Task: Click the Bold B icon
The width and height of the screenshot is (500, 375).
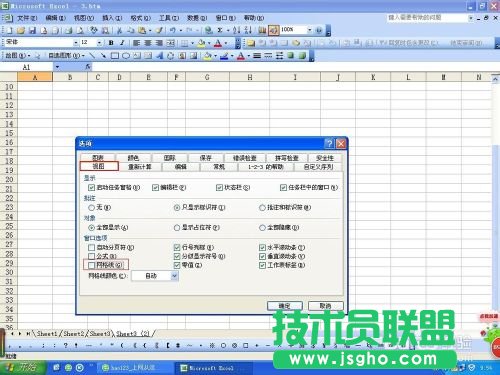Action: [x=111, y=43]
